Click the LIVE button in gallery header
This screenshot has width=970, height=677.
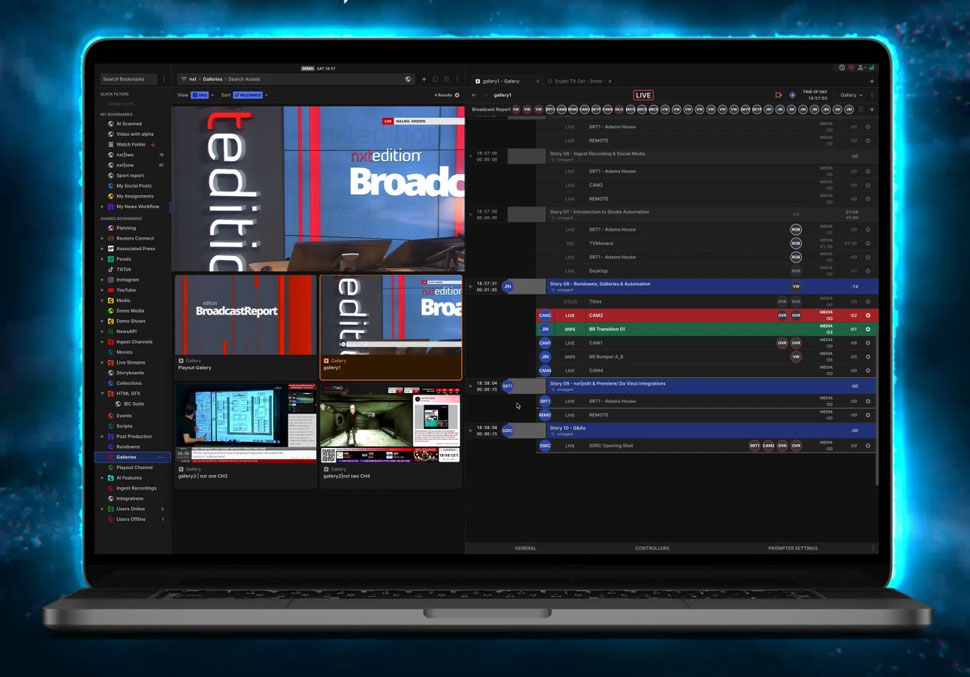pyautogui.click(x=643, y=95)
